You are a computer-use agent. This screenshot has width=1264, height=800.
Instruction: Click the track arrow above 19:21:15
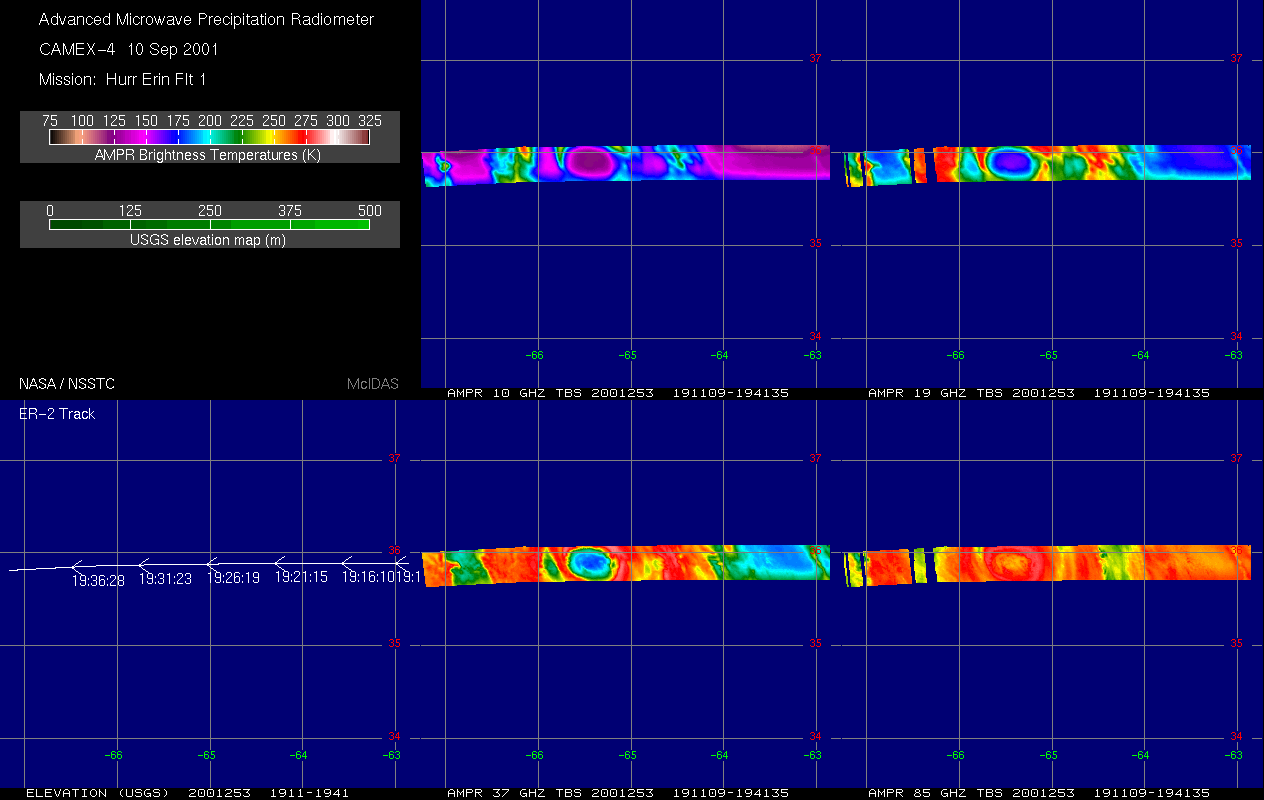pyautogui.click(x=280, y=563)
